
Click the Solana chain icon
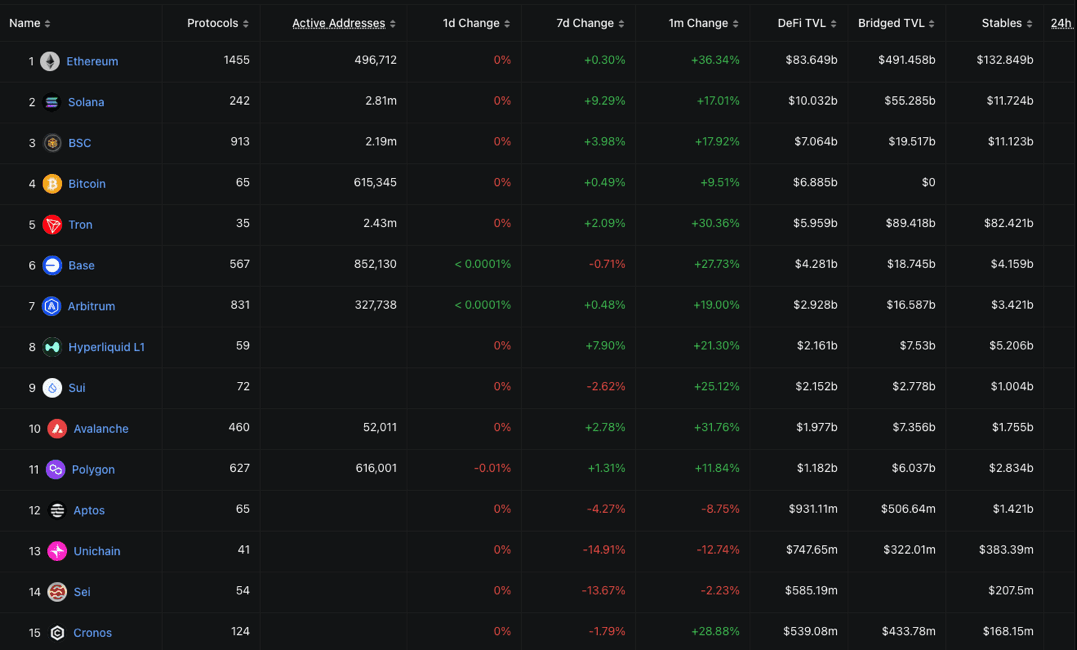(52, 102)
